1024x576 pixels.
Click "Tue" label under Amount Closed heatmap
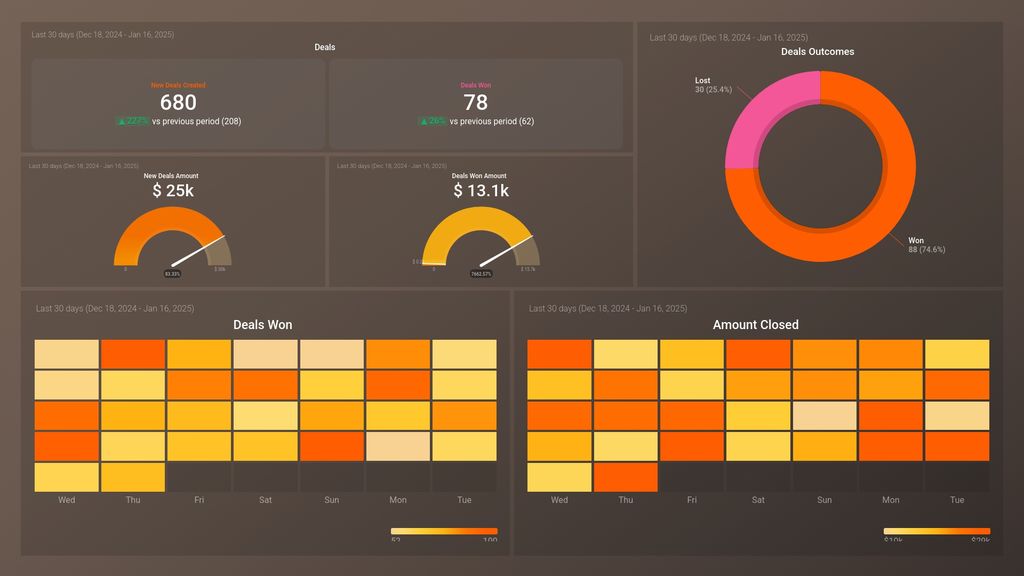click(957, 500)
